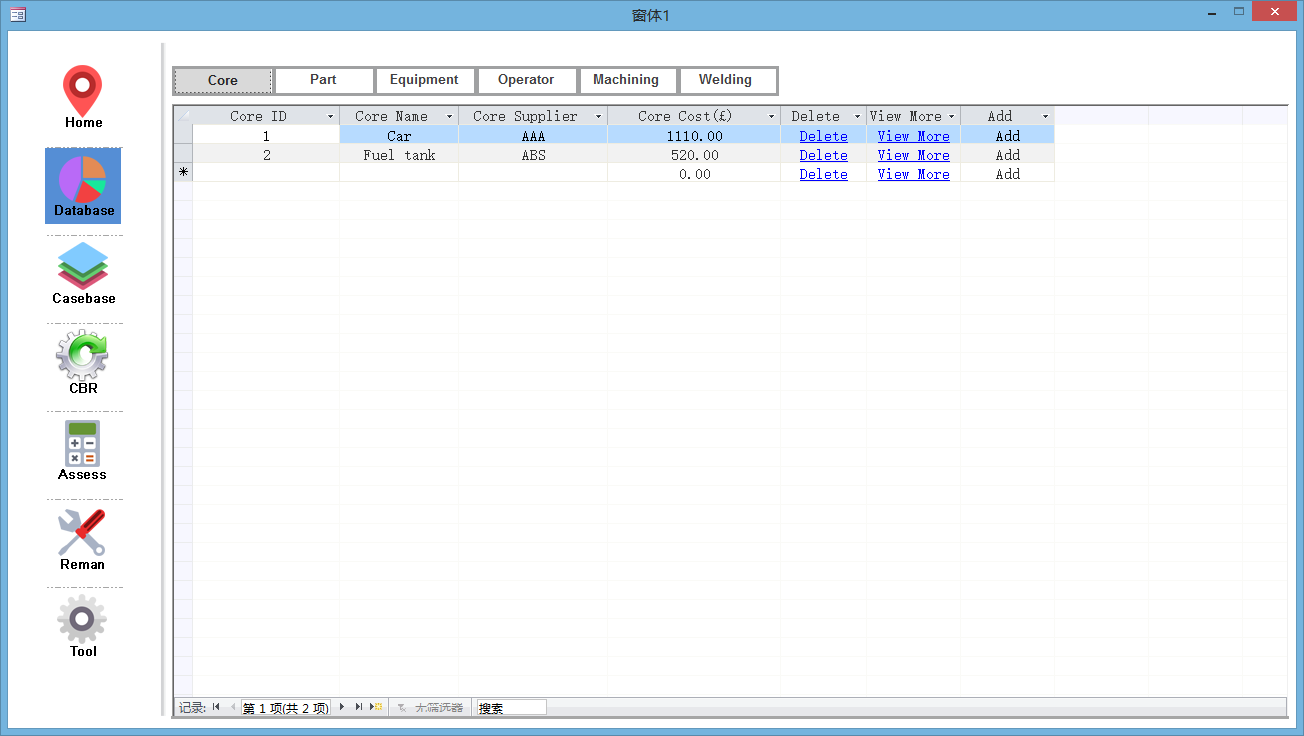Open the Equipment tab
Screen dimensions: 1304x736
point(424,80)
